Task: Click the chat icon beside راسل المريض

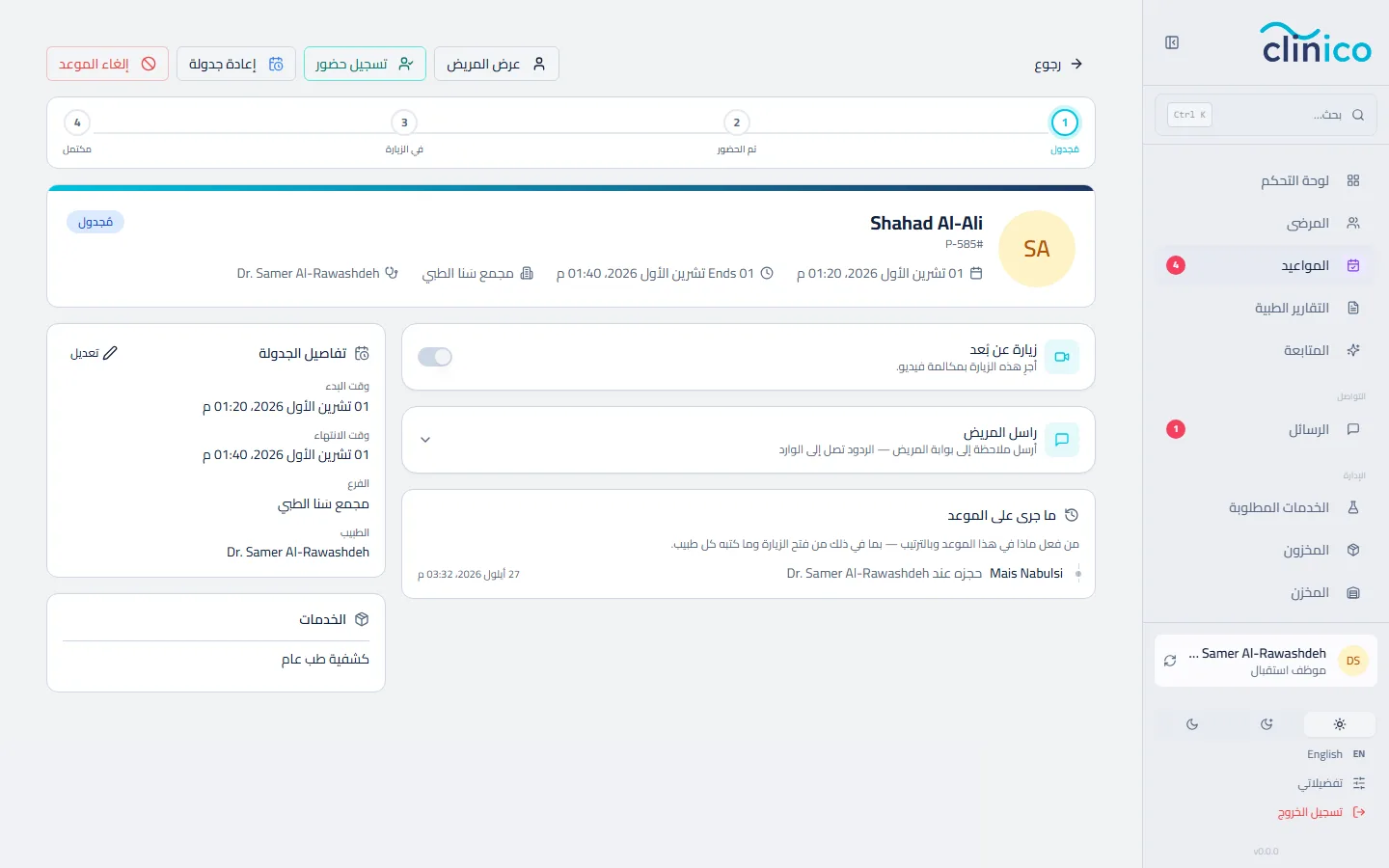Action: (1062, 440)
